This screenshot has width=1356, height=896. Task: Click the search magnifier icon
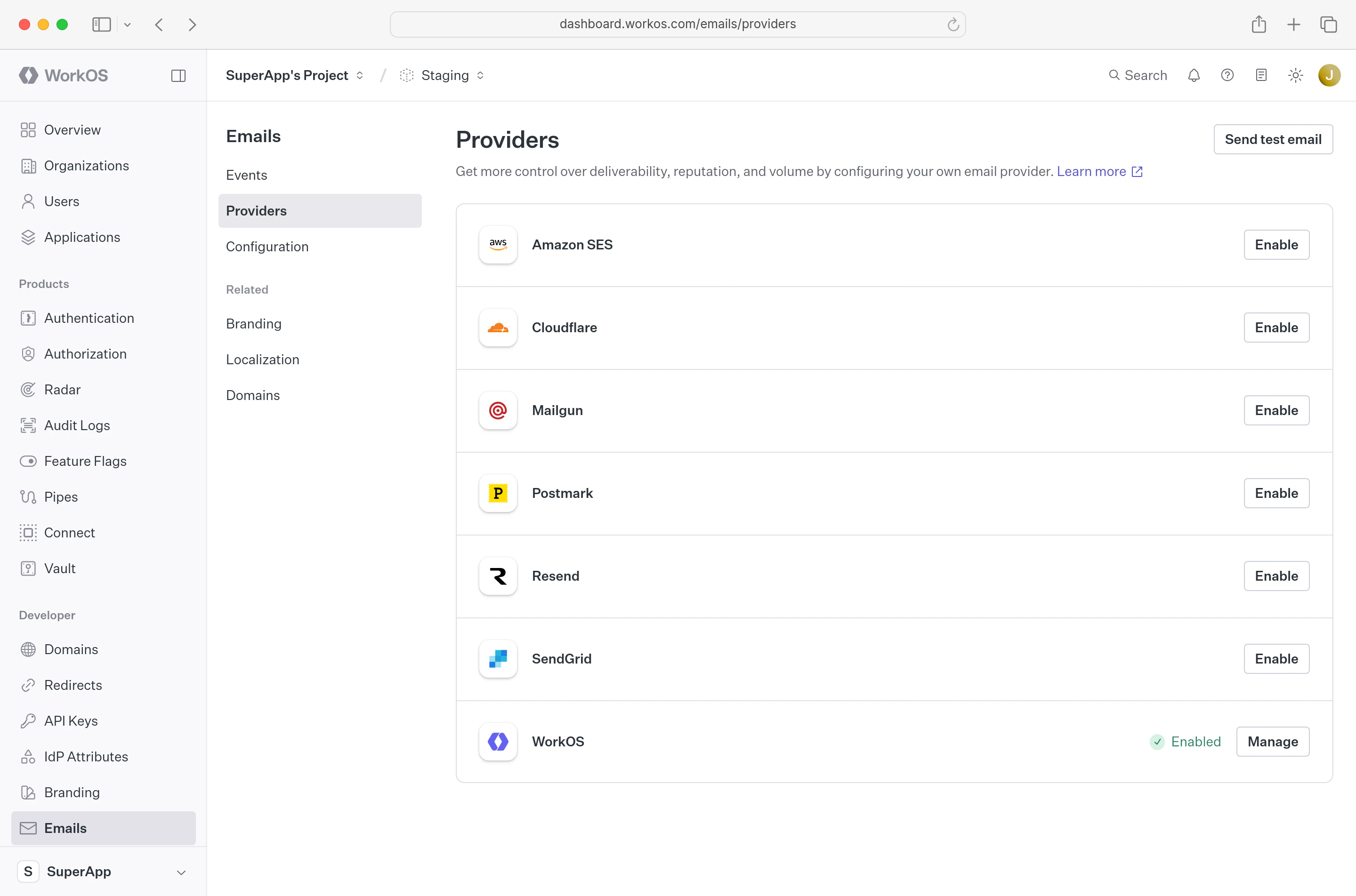[1114, 75]
